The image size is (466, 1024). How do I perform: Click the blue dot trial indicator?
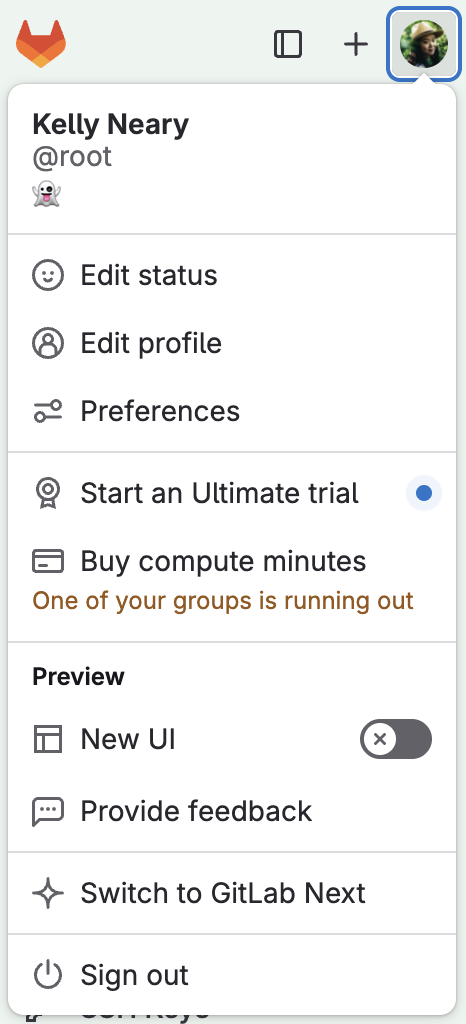pyautogui.click(x=424, y=493)
